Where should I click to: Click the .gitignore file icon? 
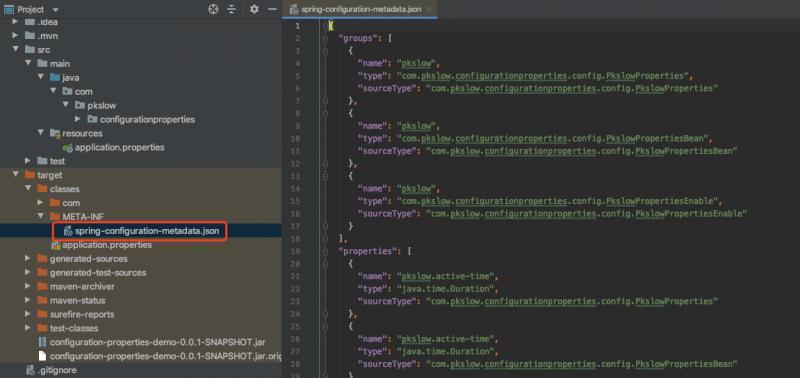[30, 370]
